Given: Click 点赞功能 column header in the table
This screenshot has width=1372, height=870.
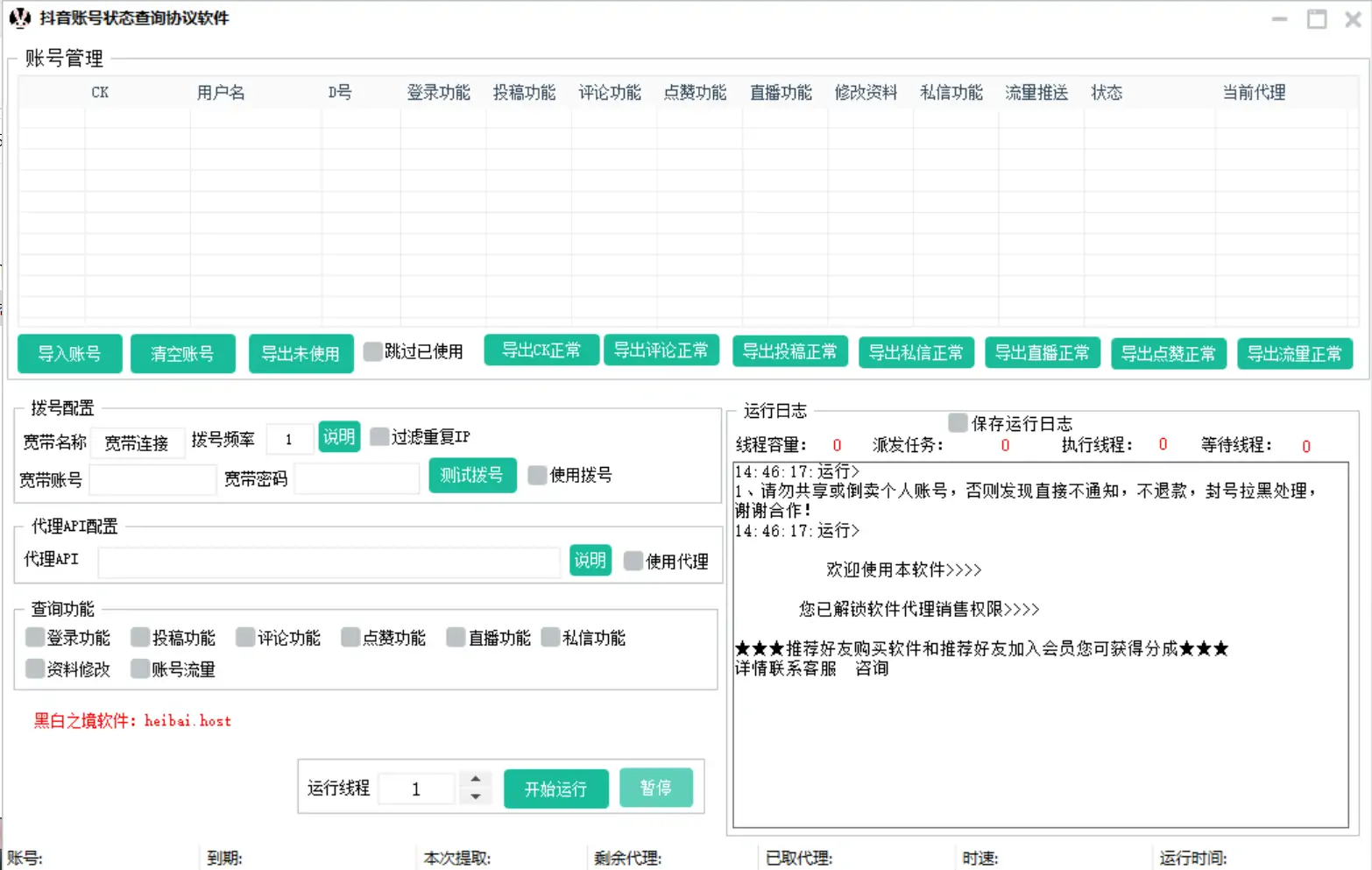Looking at the screenshot, I should [x=696, y=92].
